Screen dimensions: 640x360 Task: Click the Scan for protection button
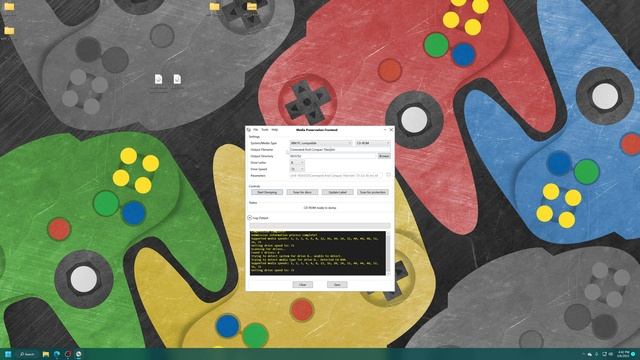[x=373, y=192]
